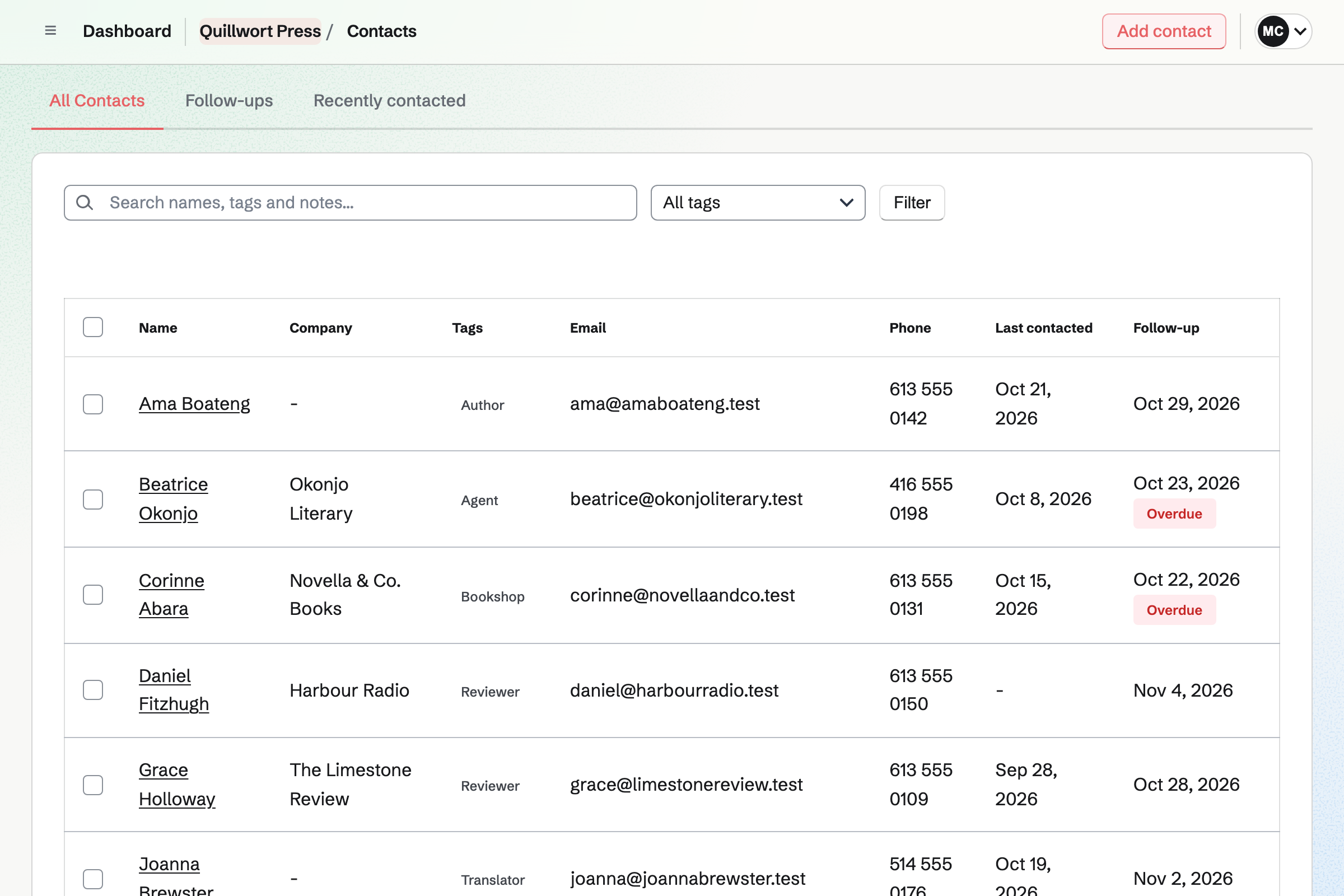Click the Follow-up column header
The height and width of the screenshot is (896, 1344).
coord(1166,328)
